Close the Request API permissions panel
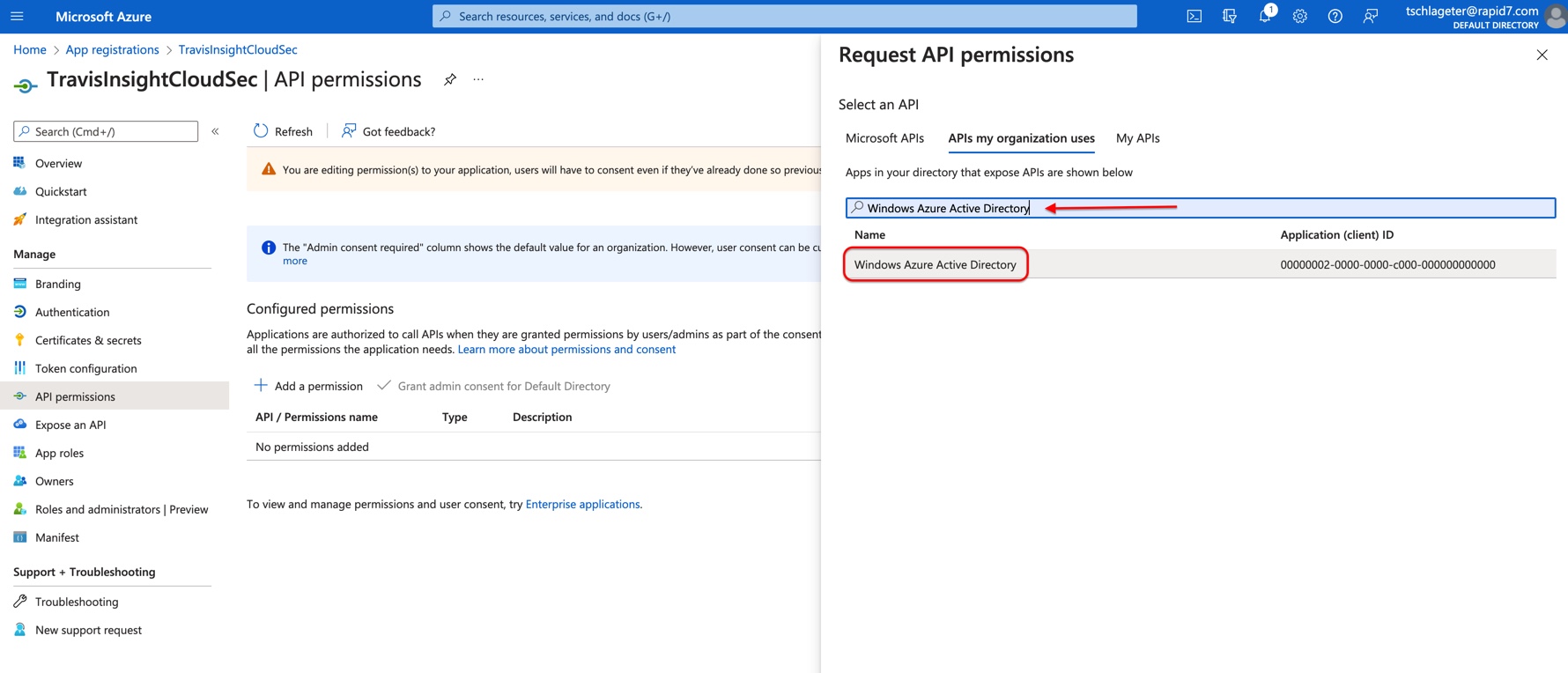The image size is (1568, 673). tap(1542, 55)
